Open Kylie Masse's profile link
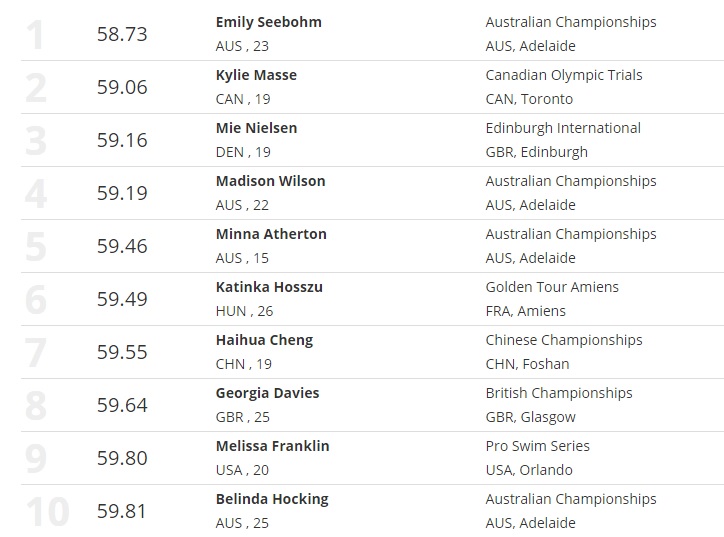This screenshot has height=537, width=724. 256,75
